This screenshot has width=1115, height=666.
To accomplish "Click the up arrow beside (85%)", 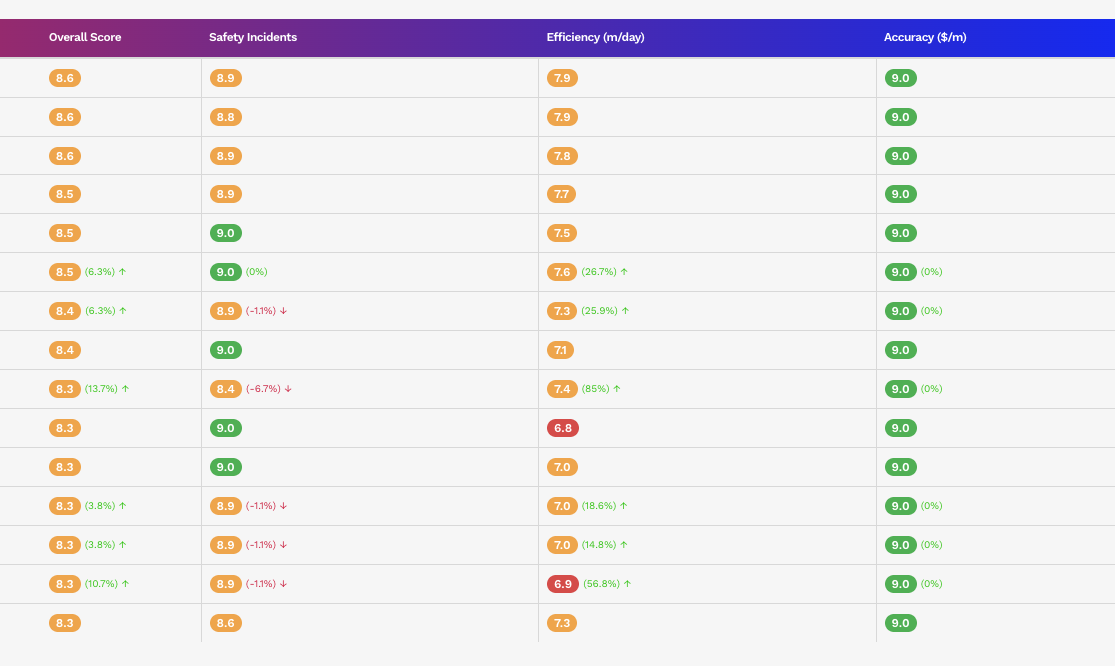I will click(617, 389).
